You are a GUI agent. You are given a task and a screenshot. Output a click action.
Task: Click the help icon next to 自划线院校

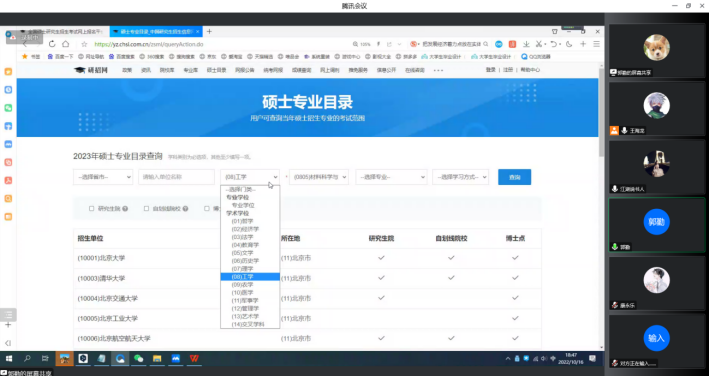(x=185, y=208)
